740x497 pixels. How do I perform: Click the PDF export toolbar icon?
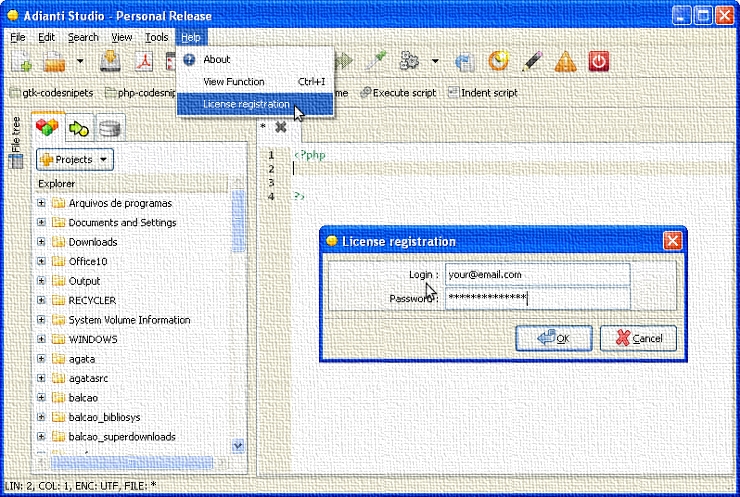(x=144, y=61)
